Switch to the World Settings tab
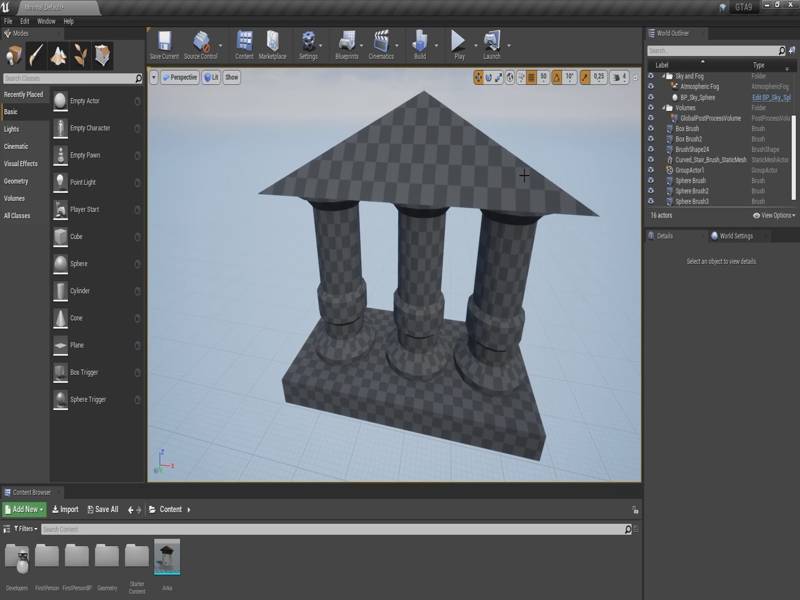Image resolution: width=800 pixels, height=600 pixels. 735,236
